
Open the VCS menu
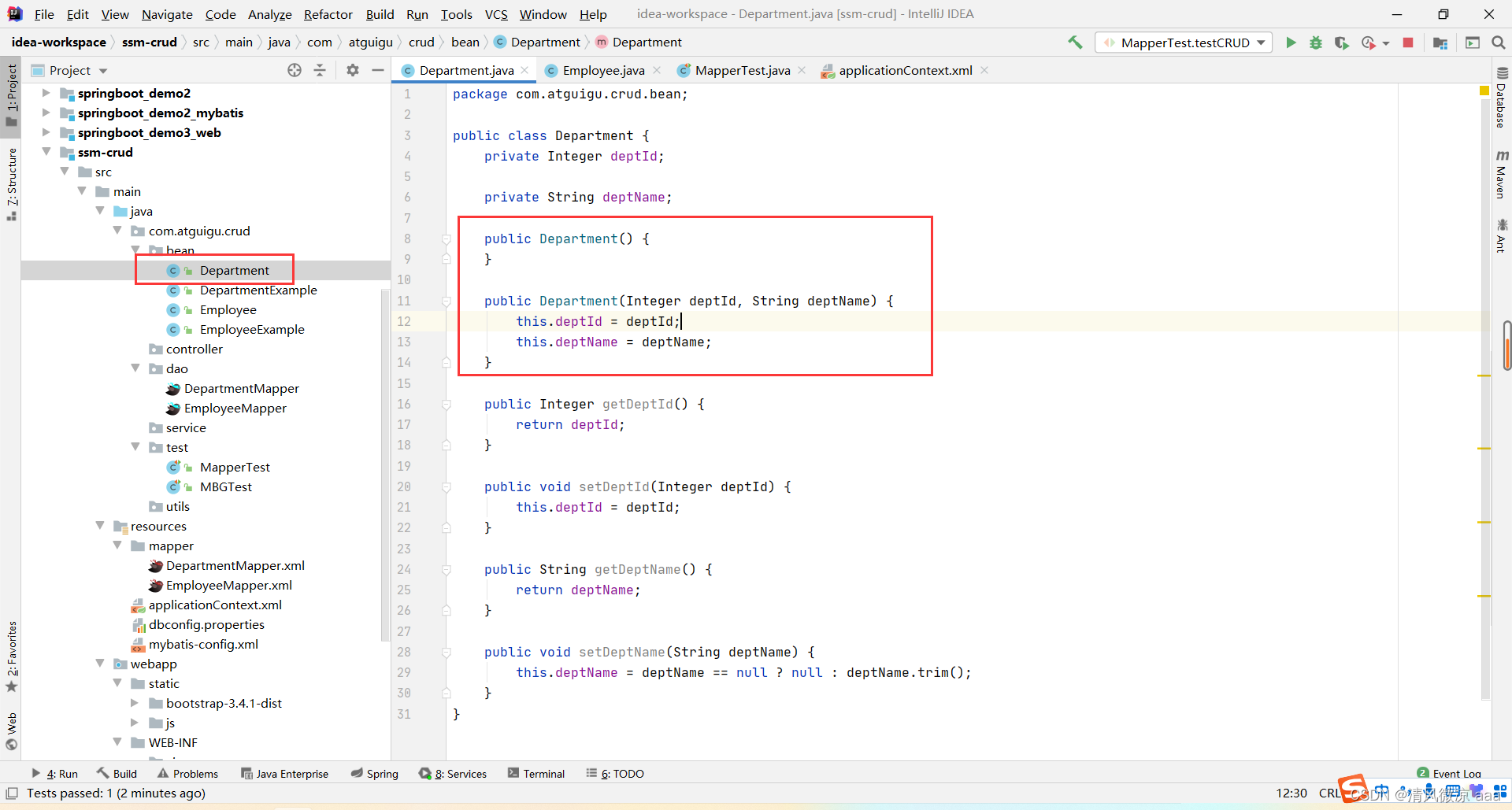click(x=496, y=14)
